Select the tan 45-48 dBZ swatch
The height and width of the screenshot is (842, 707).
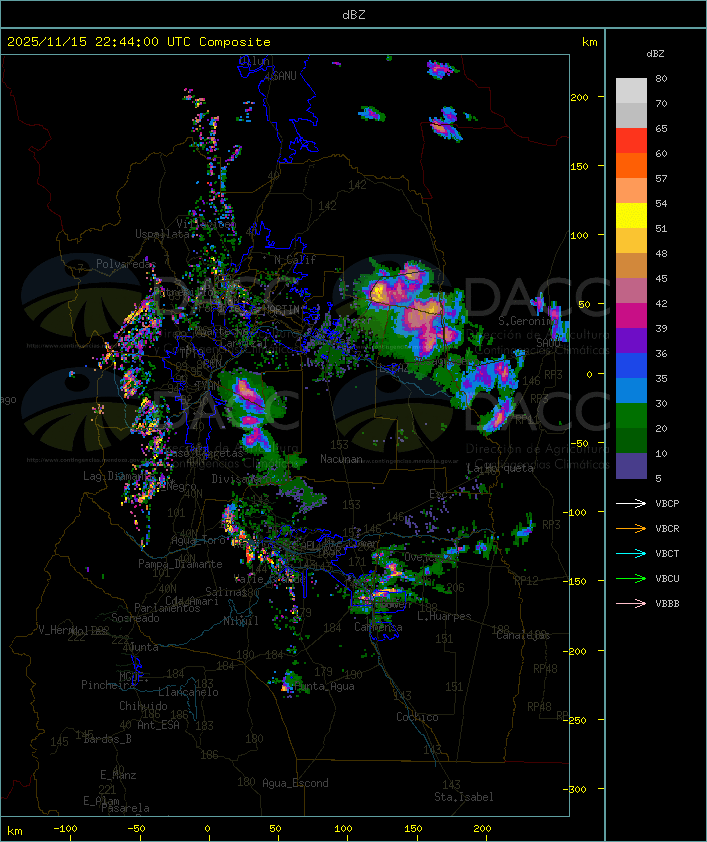[x=631, y=265]
